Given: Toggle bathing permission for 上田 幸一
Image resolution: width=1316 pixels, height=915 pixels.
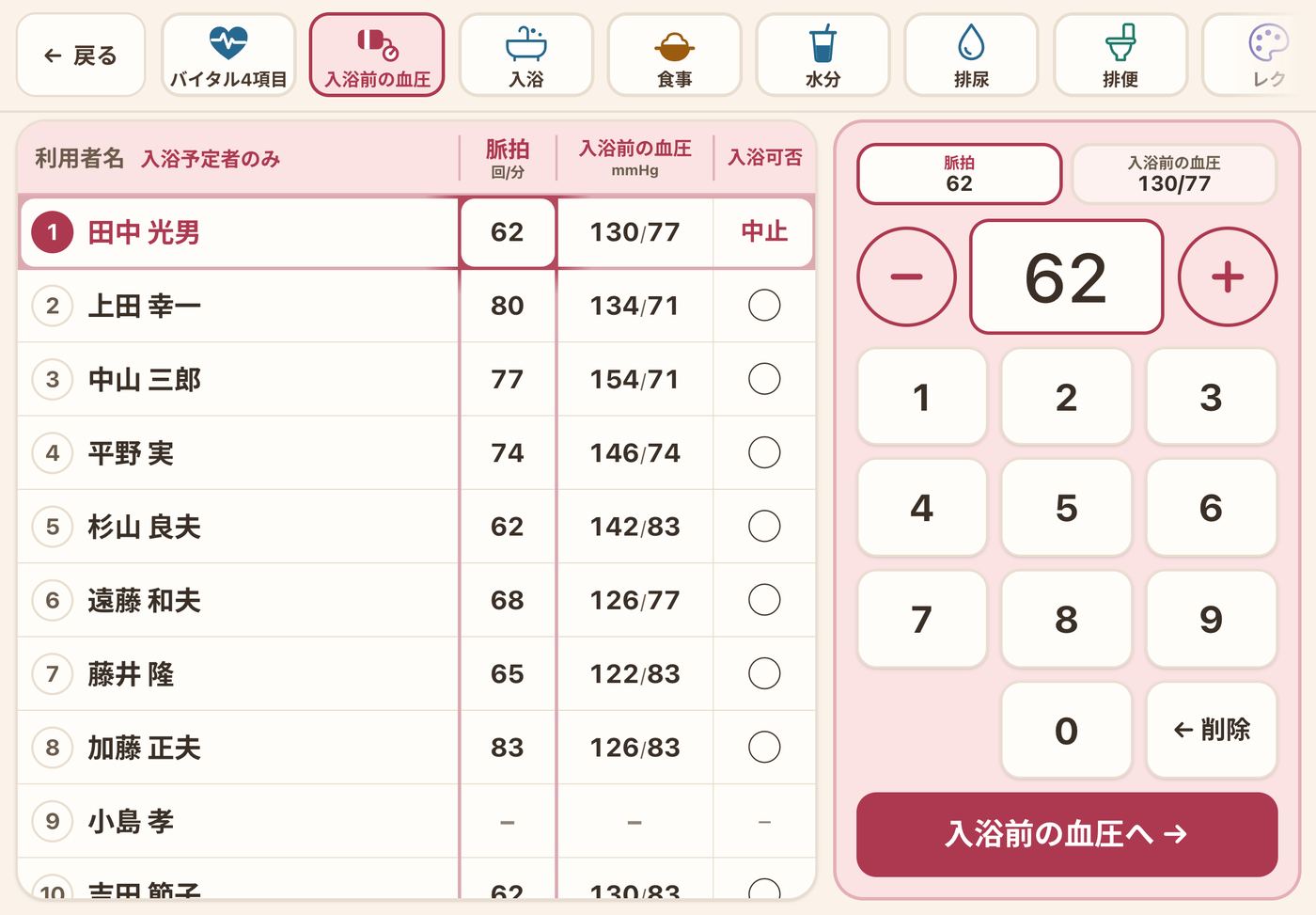Looking at the screenshot, I should [x=764, y=306].
